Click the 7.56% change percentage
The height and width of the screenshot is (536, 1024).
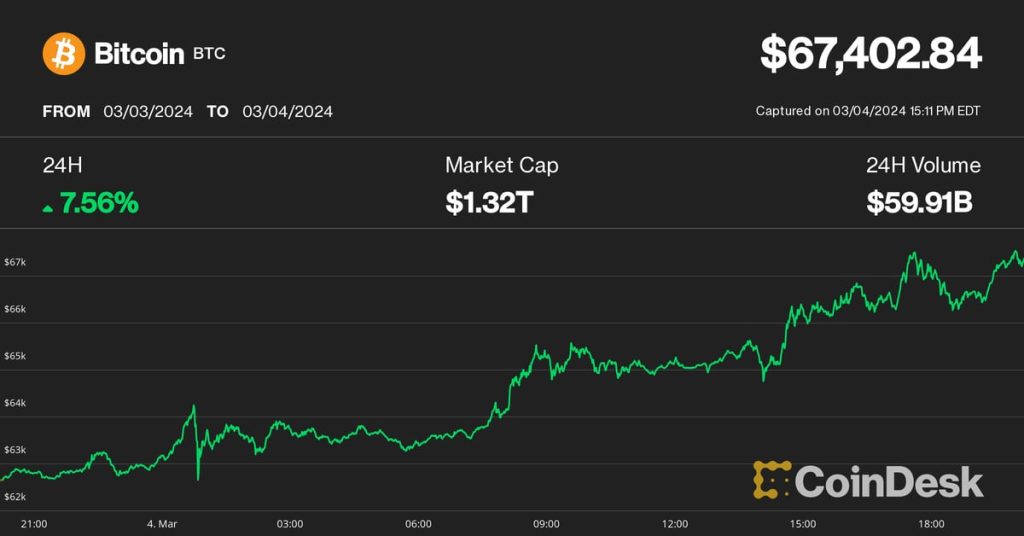pyautogui.click(x=99, y=204)
